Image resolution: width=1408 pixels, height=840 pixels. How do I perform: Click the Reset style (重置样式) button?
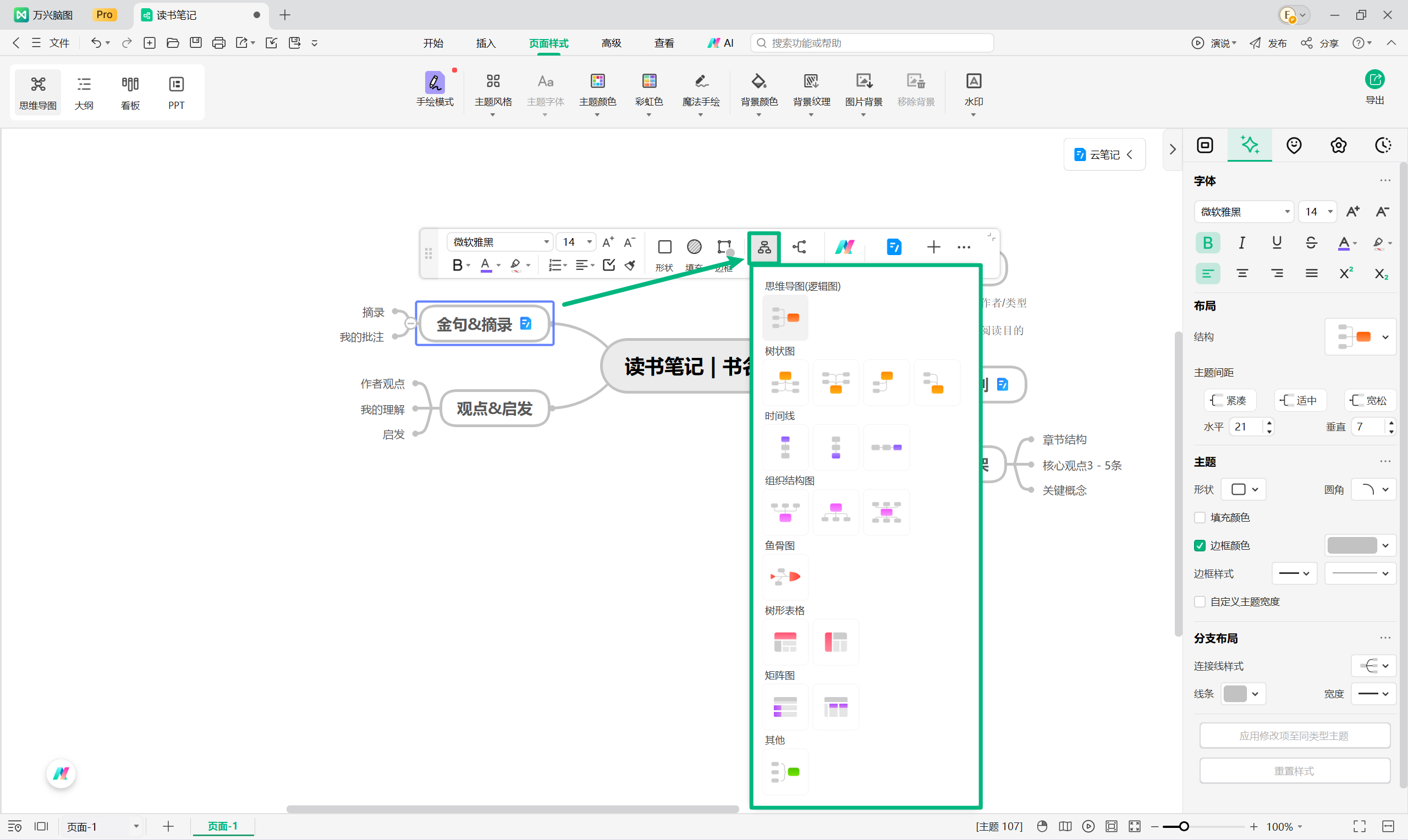coord(1294,770)
